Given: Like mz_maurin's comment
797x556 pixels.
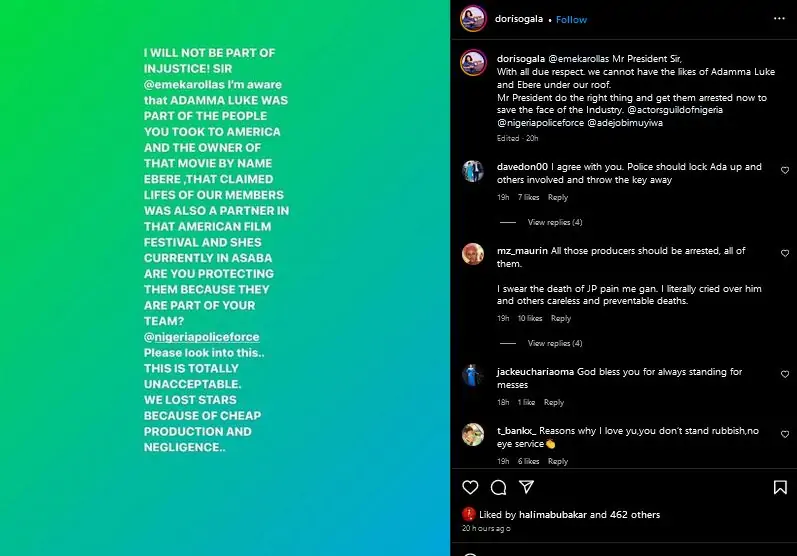Looking at the screenshot, I should (x=784, y=255).
